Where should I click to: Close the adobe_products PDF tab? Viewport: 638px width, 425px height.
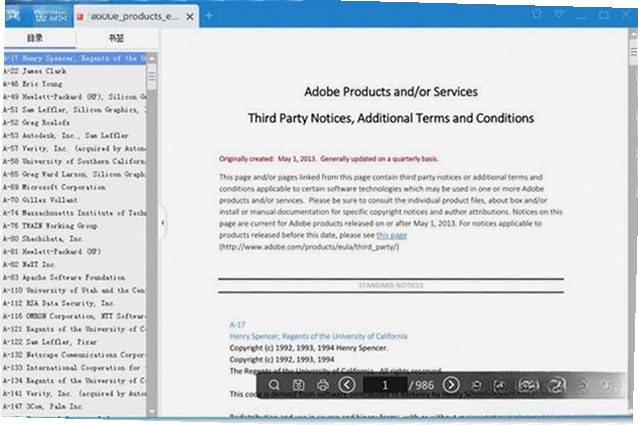tap(190, 17)
